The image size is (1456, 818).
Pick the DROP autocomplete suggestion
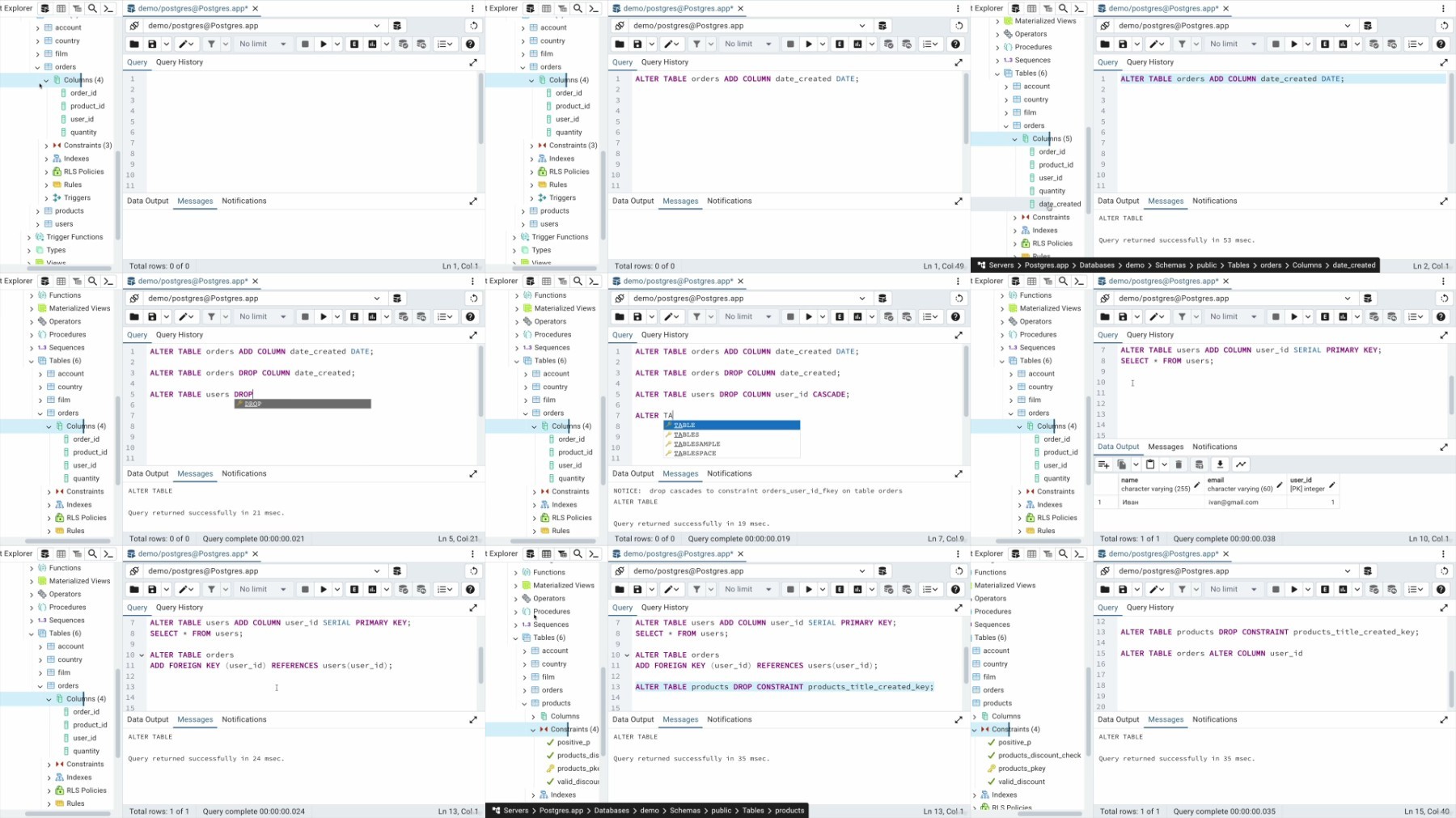pyautogui.click(x=253, y=404)
